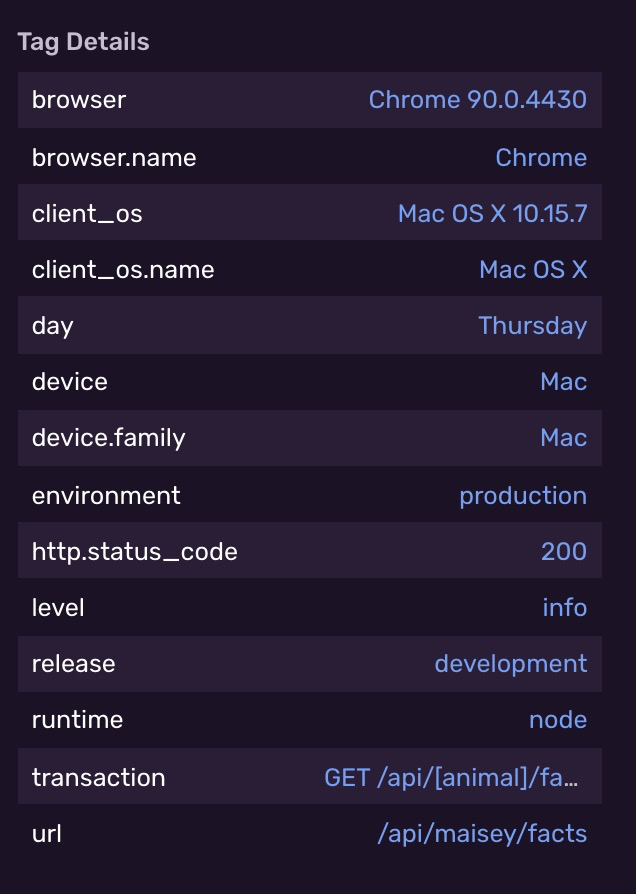Click the Thursday day tag value
The width and height of the screenshot is (636, 894).
[532, 325]
